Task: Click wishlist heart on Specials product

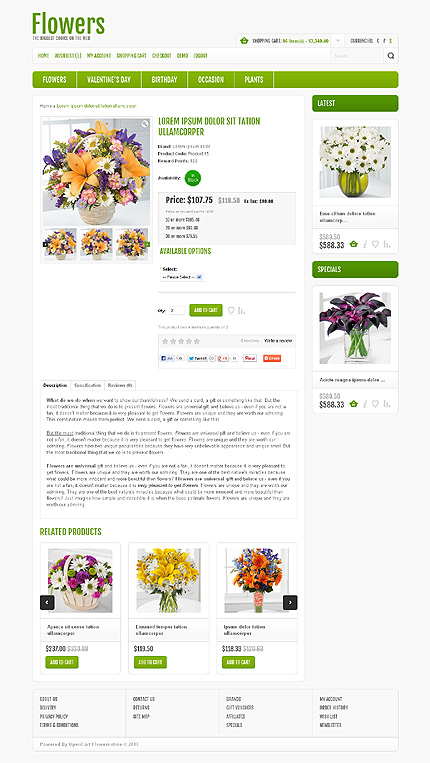Action: click(375, 404)
